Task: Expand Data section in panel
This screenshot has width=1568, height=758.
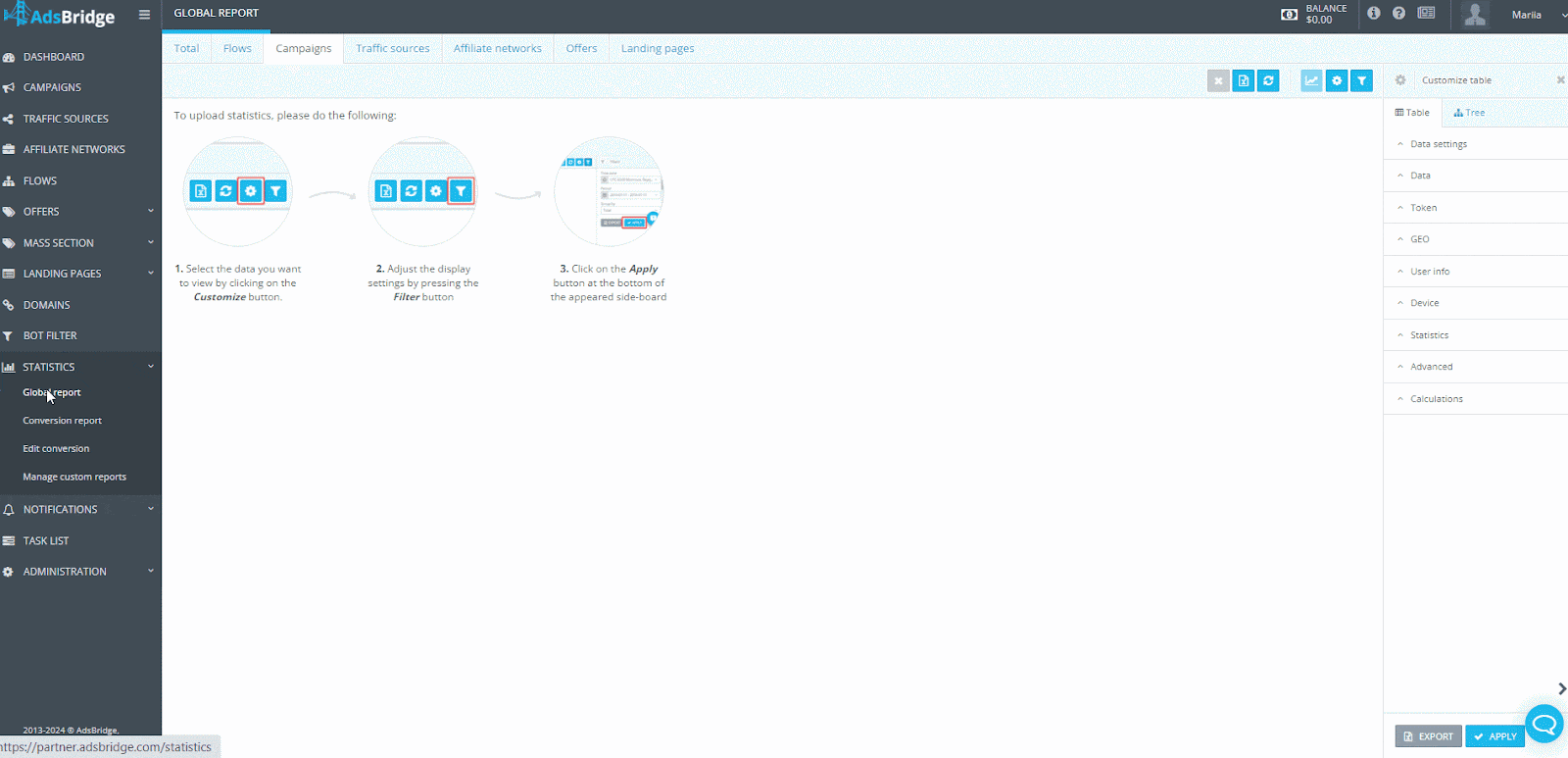Action: (x=1476, y=176)
